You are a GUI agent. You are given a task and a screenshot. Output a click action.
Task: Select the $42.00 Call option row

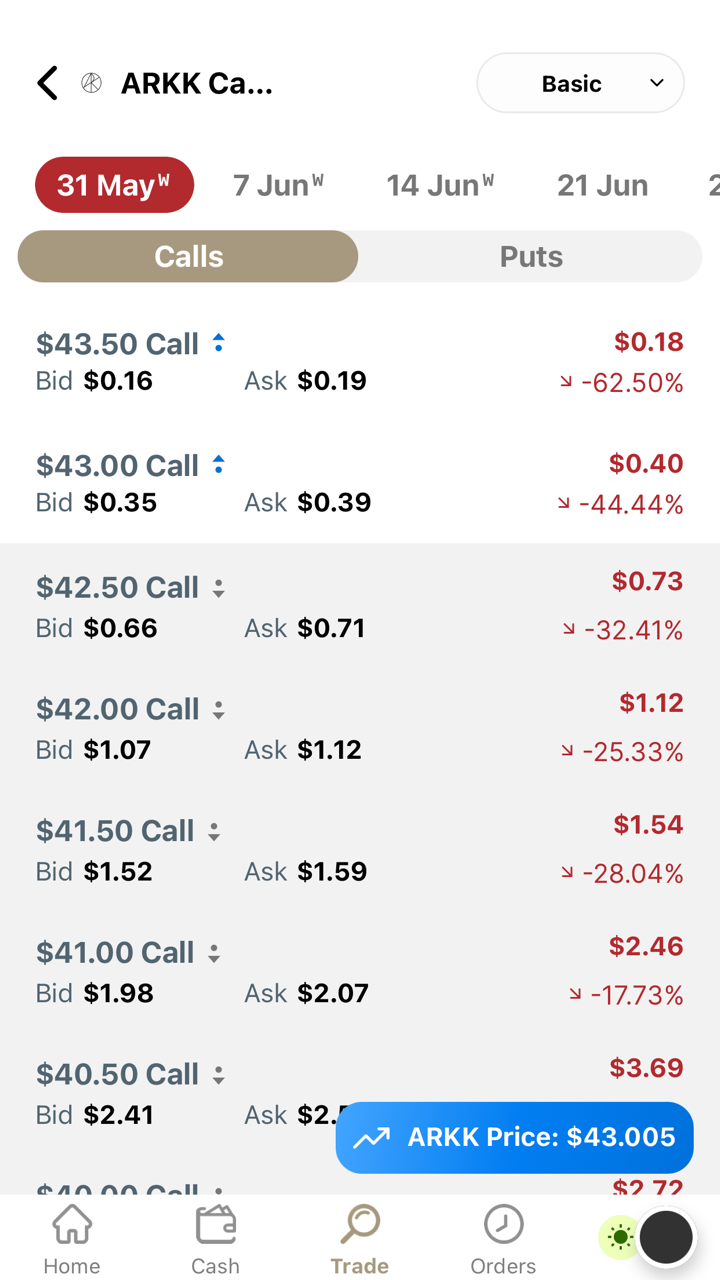click(x=360, y=728)
